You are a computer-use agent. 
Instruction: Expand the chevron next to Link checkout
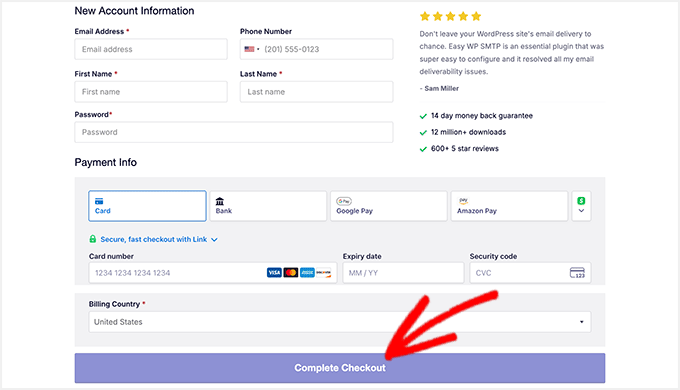coord(214,239)
